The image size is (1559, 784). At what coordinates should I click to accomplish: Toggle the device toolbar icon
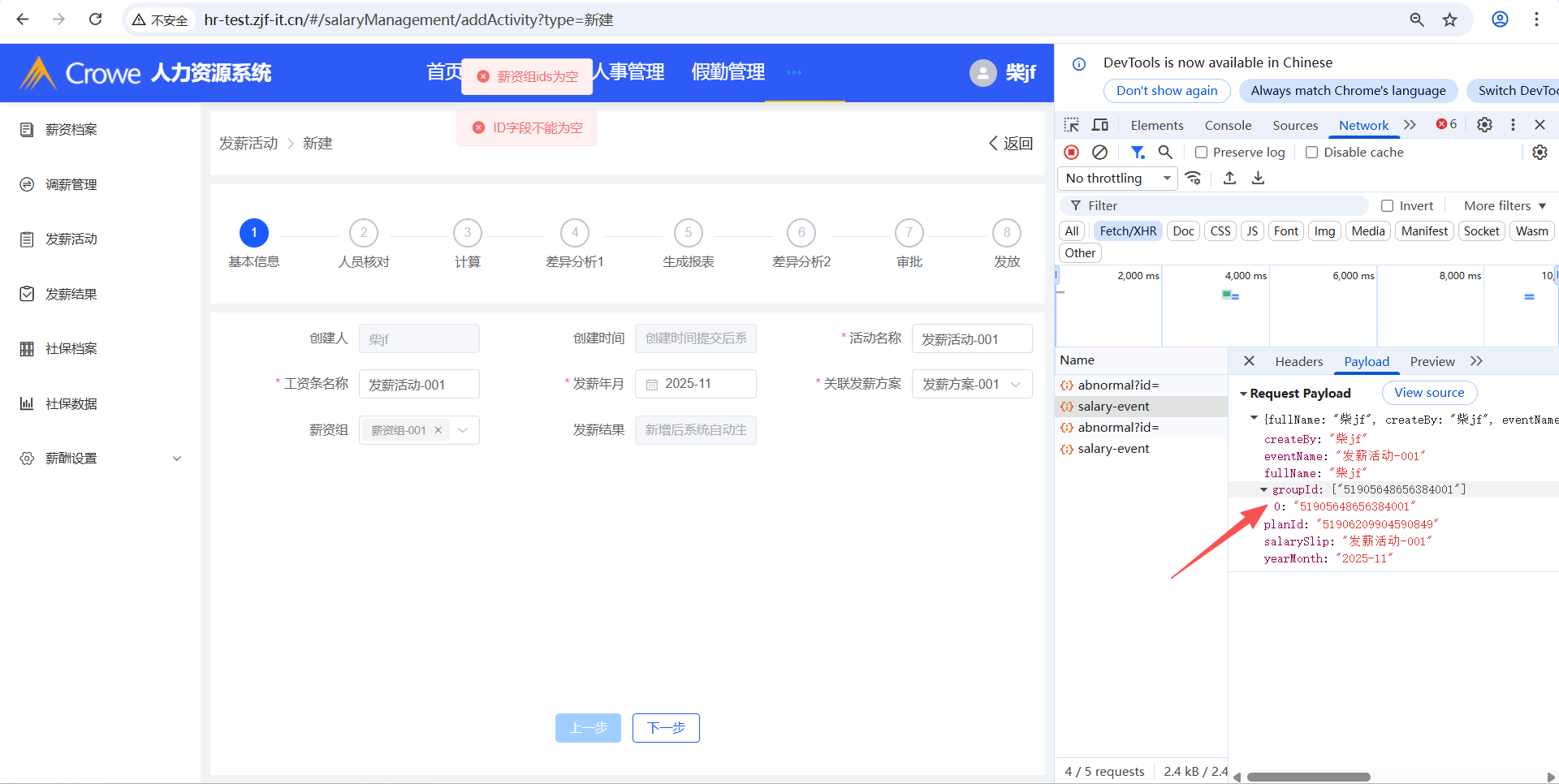tap(1100, 125)
